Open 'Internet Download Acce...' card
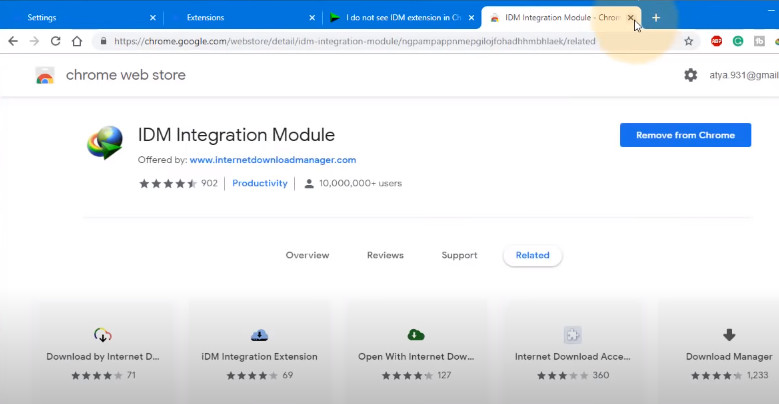 (572, 353)
